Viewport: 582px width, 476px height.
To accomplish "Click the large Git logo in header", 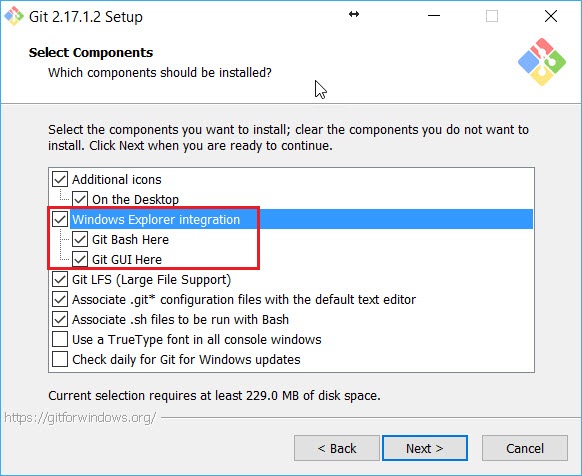I will click(x=542, y=62).
